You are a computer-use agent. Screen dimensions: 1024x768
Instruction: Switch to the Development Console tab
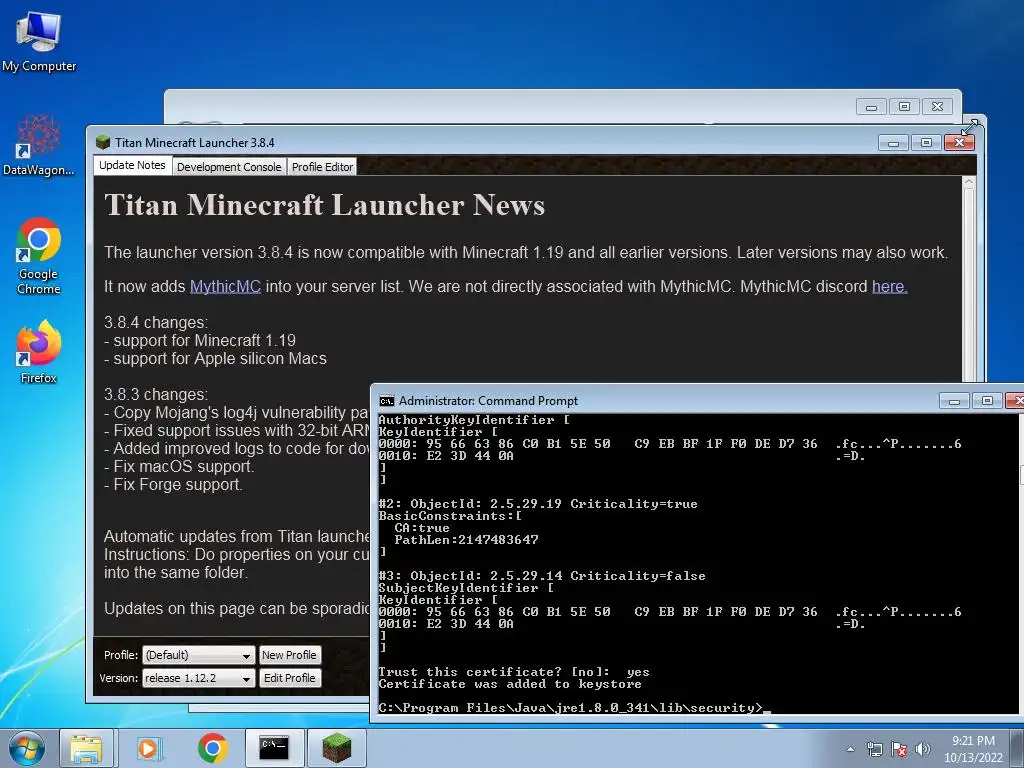(x=229, y=167)
